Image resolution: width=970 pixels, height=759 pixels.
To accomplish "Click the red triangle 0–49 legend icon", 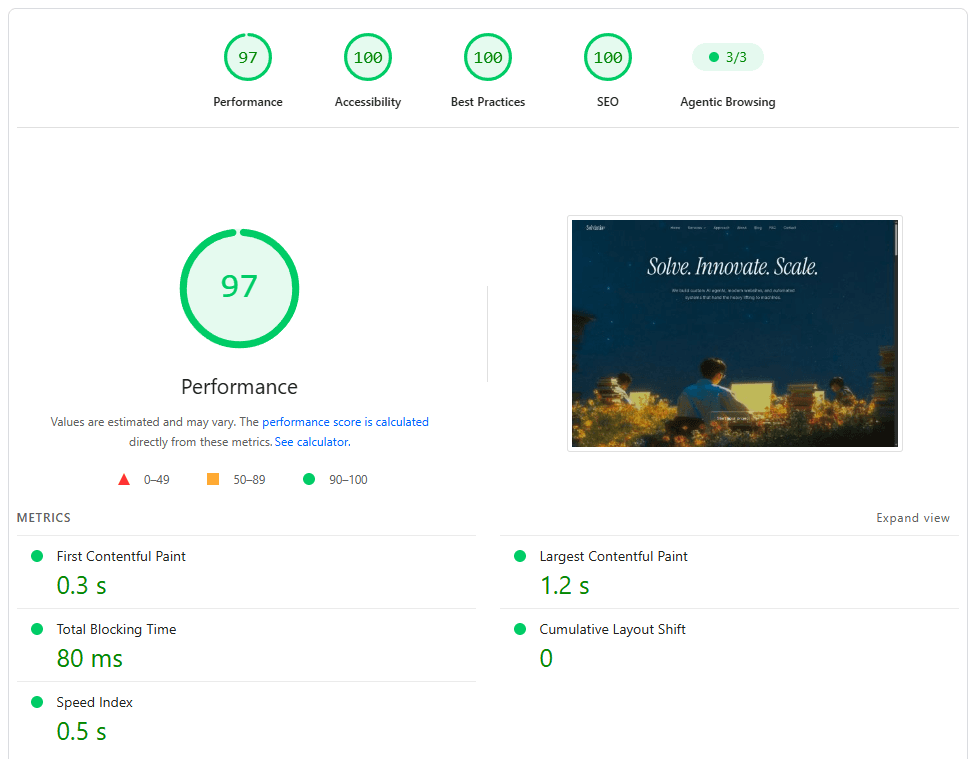I will (x=124, y=479).
